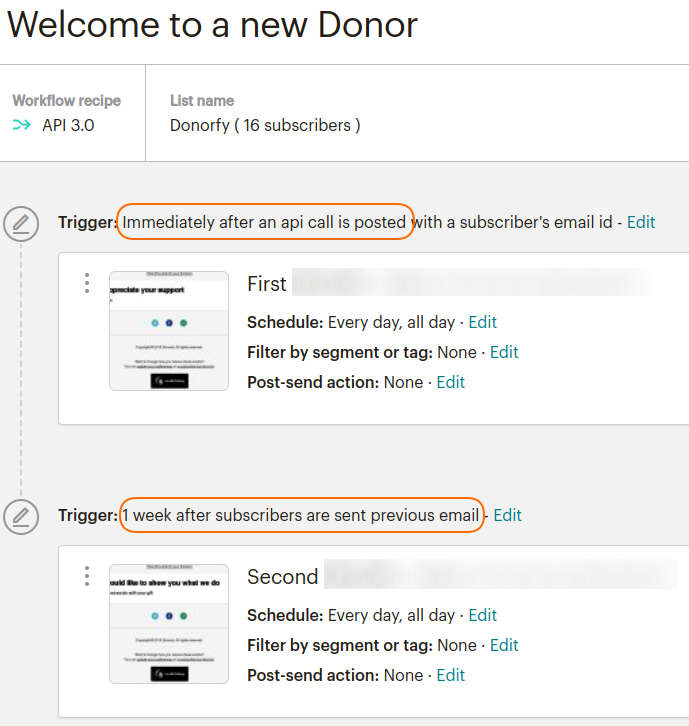Open the Second email thumbnail preview
Screen dimensions: 689x726
(x=169, y=624)
